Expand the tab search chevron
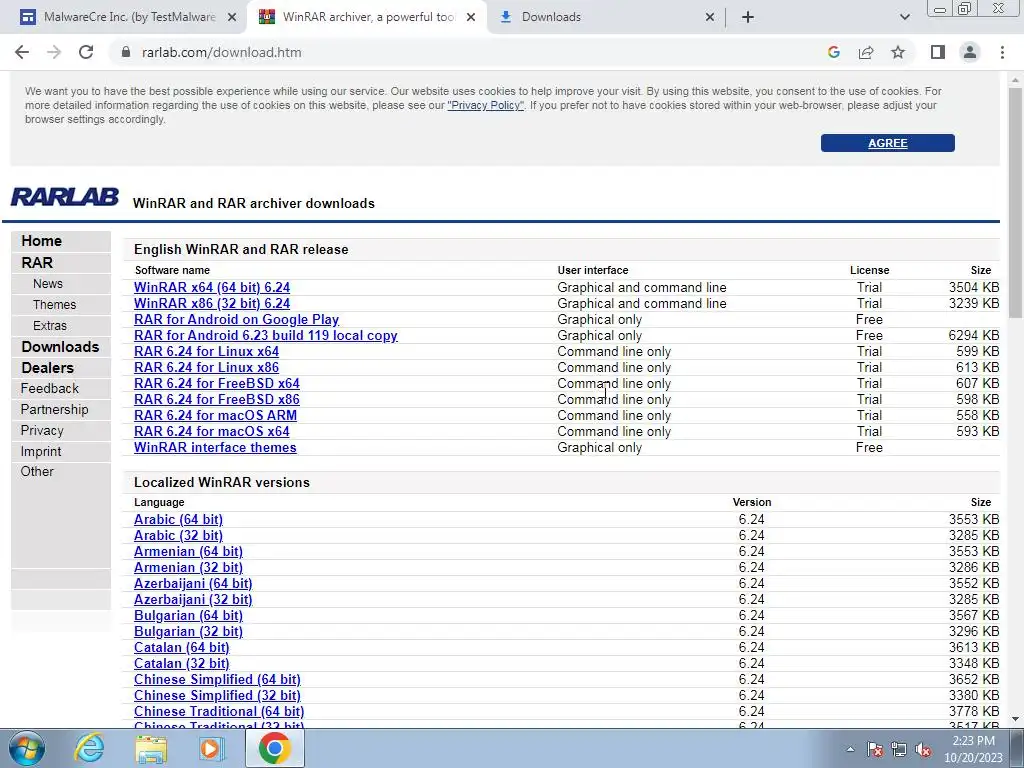This screenshot has width=1024, height=768. tap(904, 17)
